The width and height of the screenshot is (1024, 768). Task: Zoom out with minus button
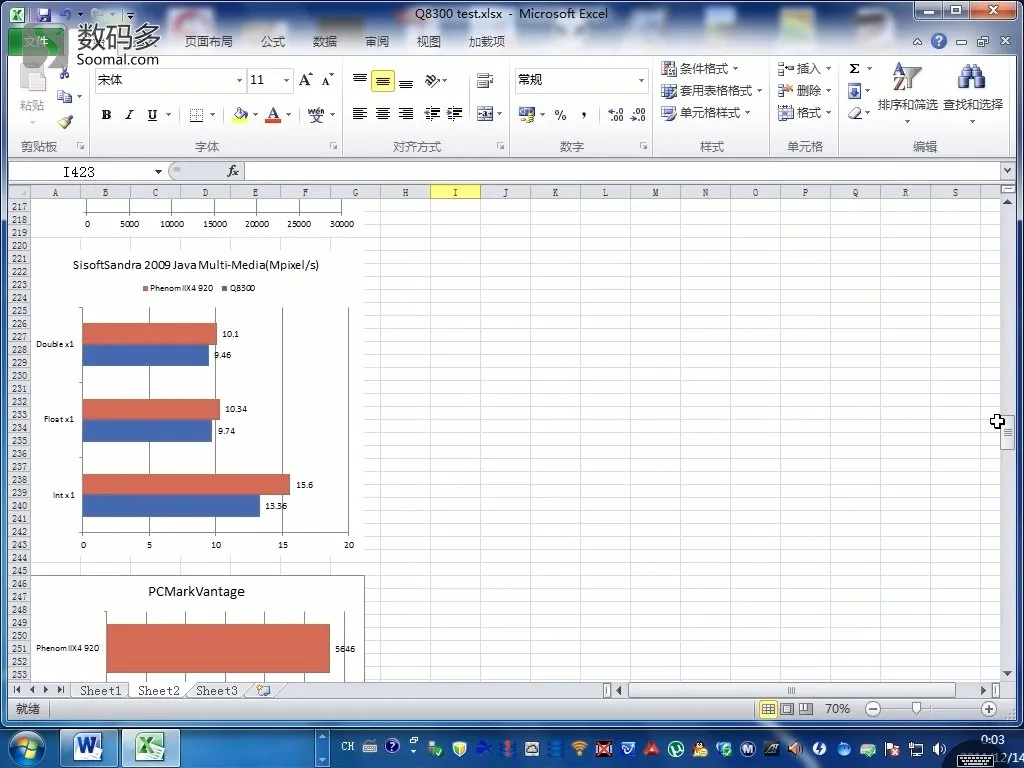click(873, 709)
